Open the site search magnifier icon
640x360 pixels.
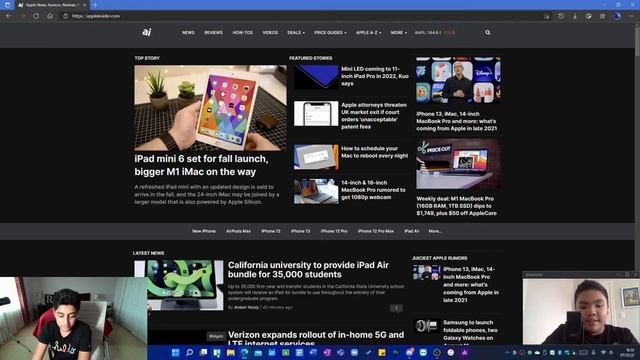pos(488,32)
